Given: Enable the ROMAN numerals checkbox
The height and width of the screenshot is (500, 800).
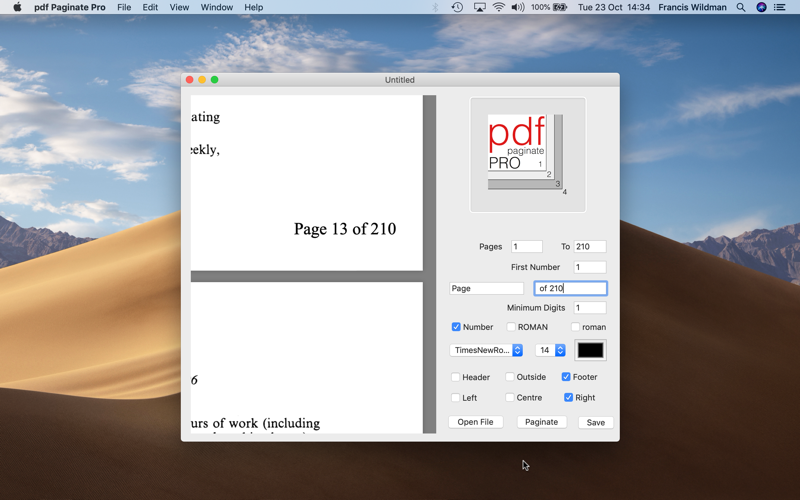Looking at the screenshot, I should click(511, 327).
